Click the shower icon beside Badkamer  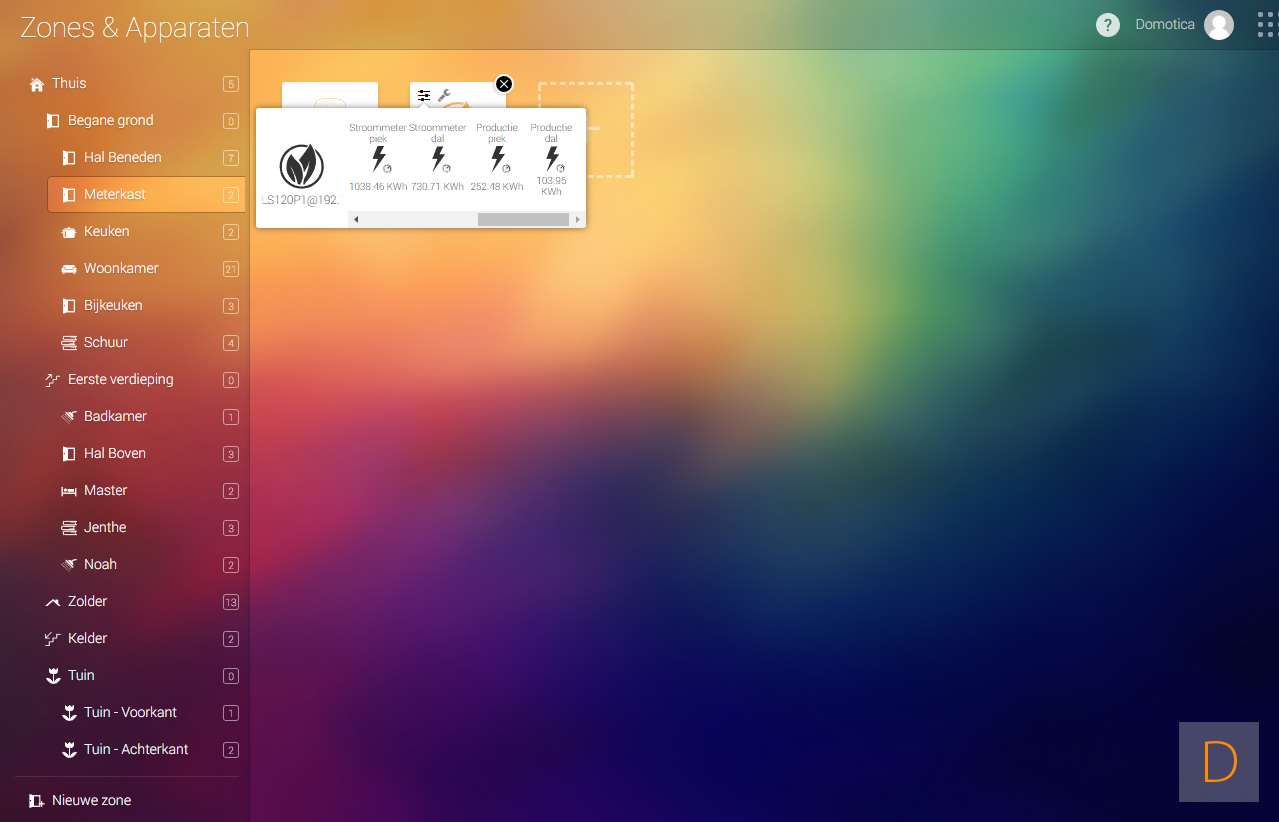point(69,417)
